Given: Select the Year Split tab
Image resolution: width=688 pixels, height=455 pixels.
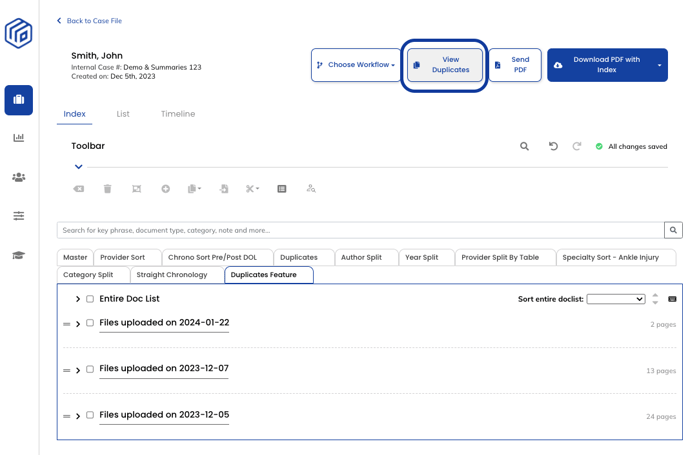Looking at the screenshot, I should pyautogui.click(x=426, y=257).
